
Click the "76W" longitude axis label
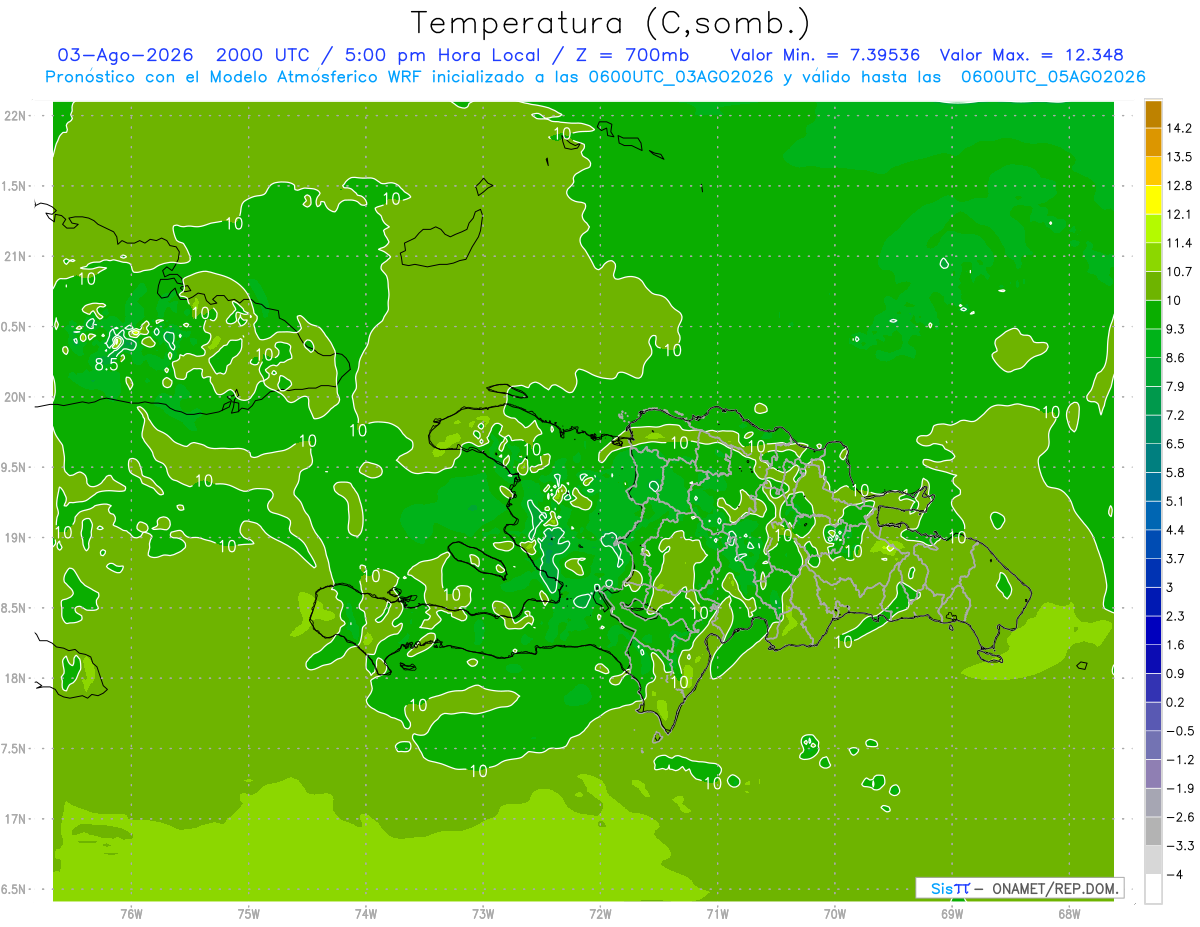(x=131, y=914)
